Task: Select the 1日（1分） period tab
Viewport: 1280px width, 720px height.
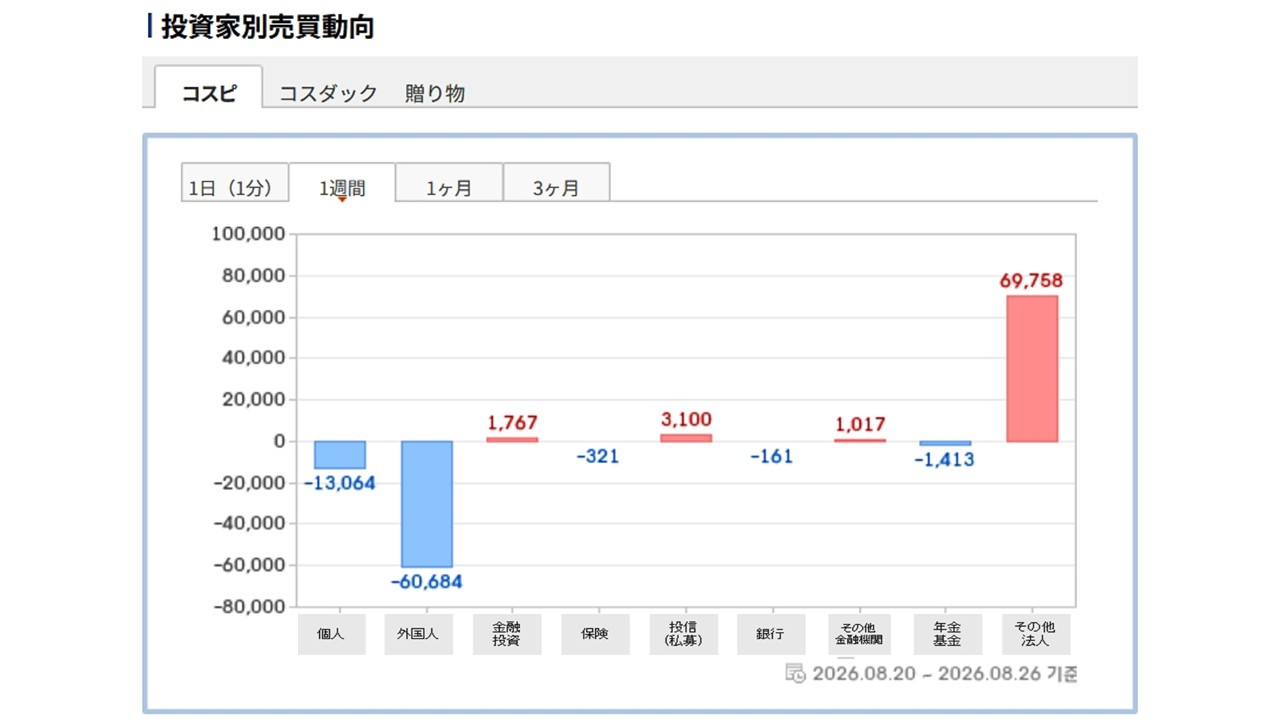Action: (234, 183)
